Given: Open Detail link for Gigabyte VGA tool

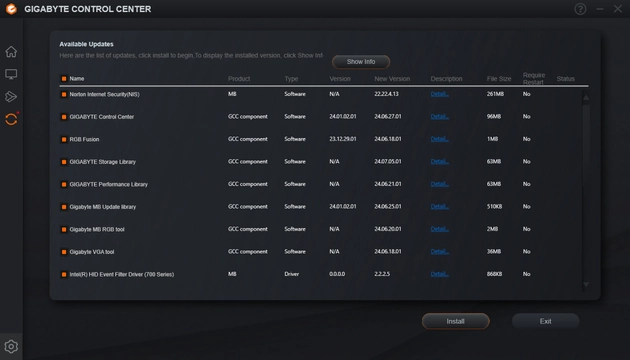Looking at the screenshot, I should point(440,252).
